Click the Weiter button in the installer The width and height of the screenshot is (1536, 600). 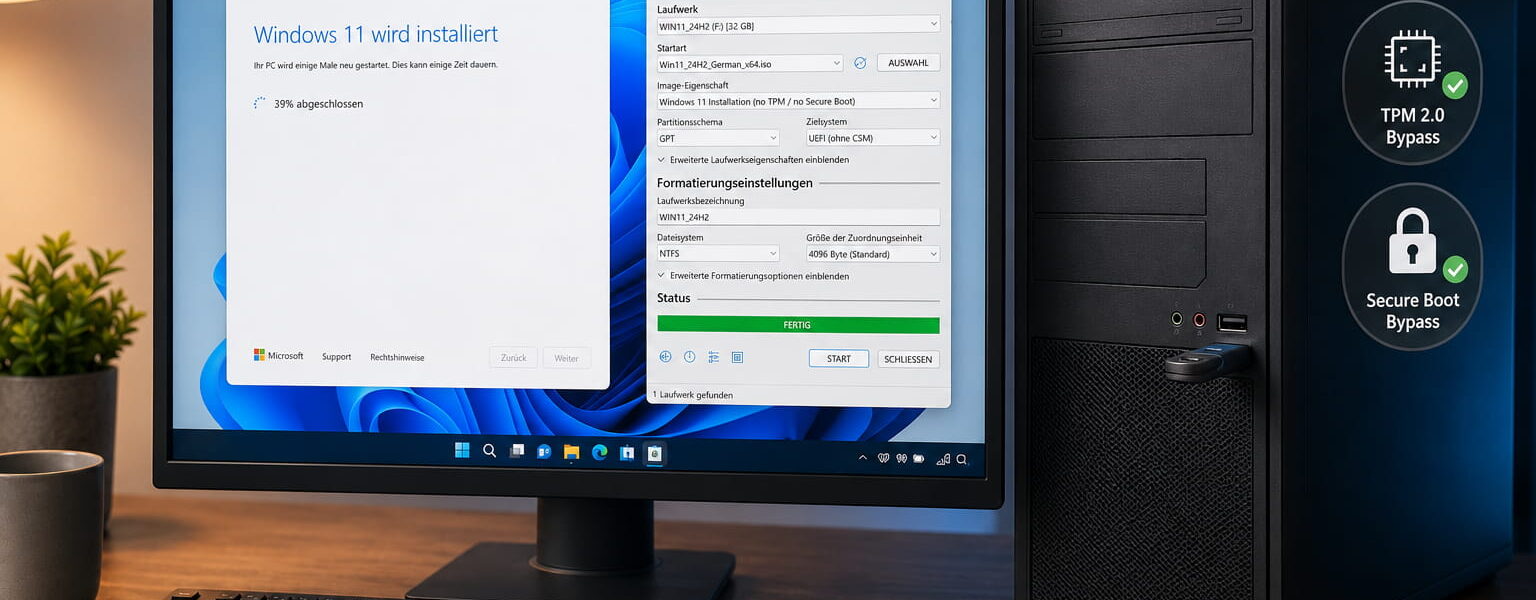point(567,357)
